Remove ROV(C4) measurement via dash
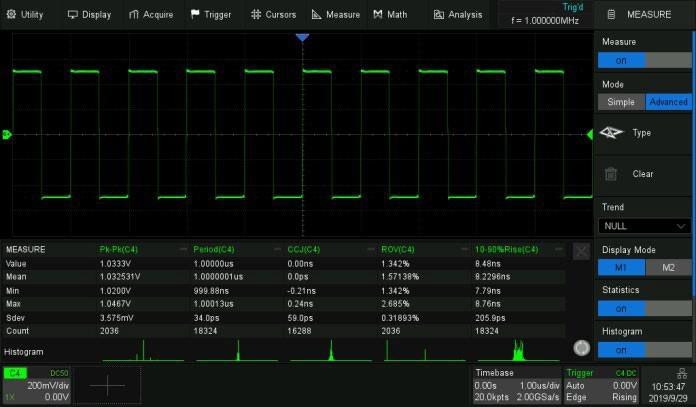This screenshot has height=407, width=696. [464, 249]
